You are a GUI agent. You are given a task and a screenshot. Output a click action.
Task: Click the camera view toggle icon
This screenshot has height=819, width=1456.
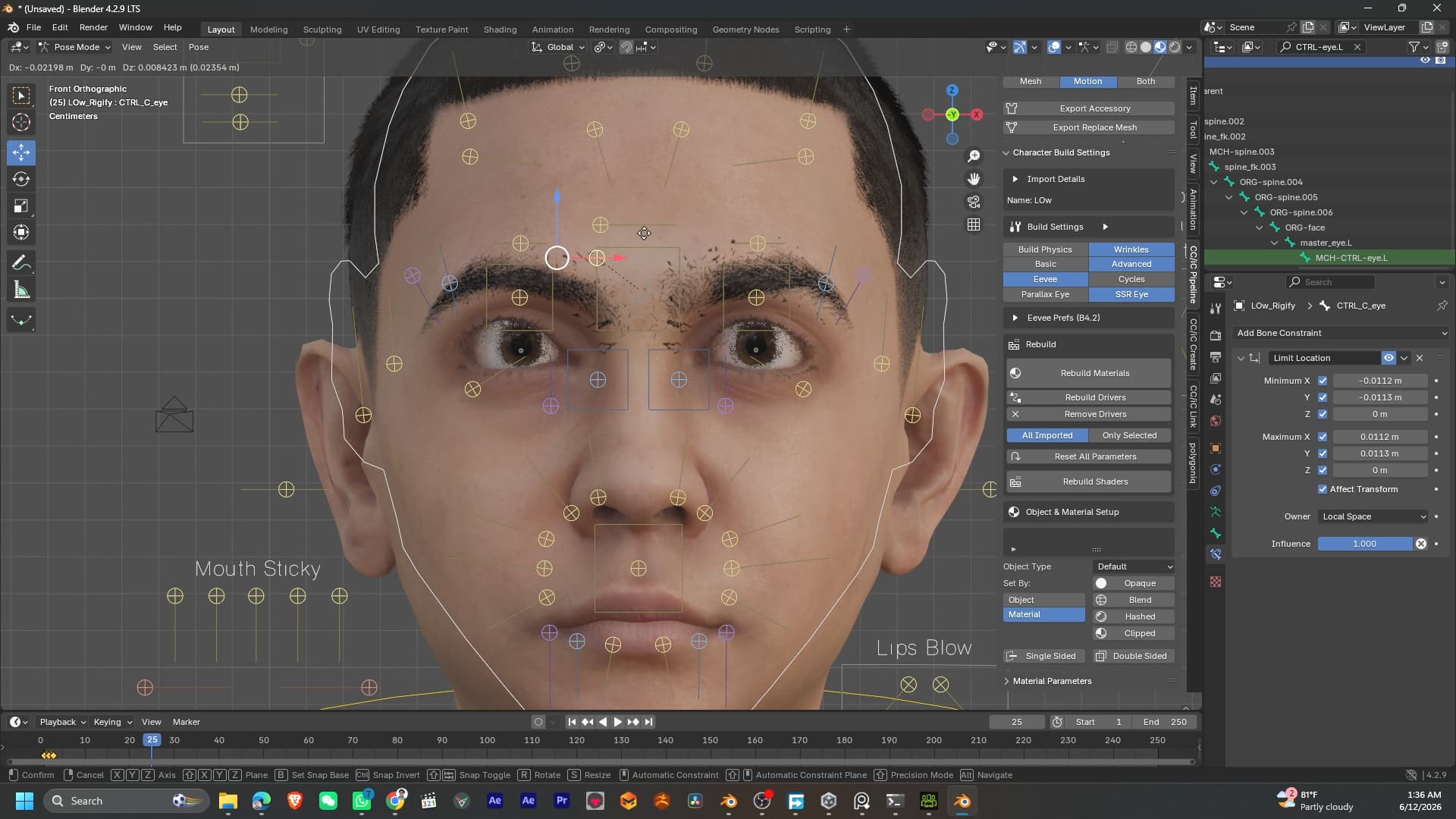pos(974,202)
